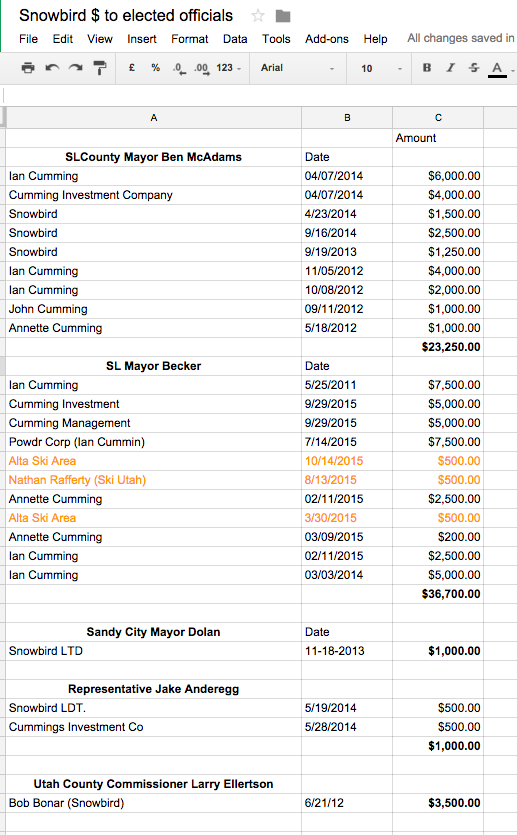This screenshot has width=517, height=835.
Task: Increase decimal places
Action: coord(201,68)
